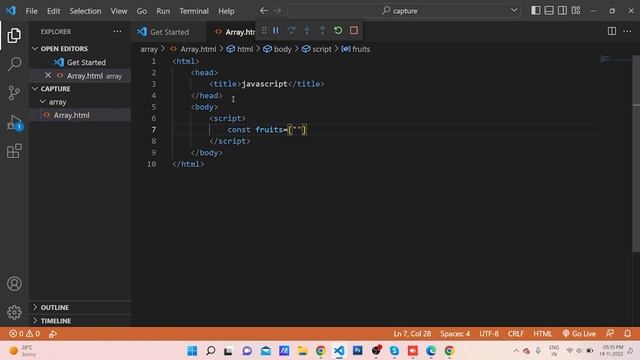Open the Selection menu
This screenshot has height=360, width=640.
(85, 11)
